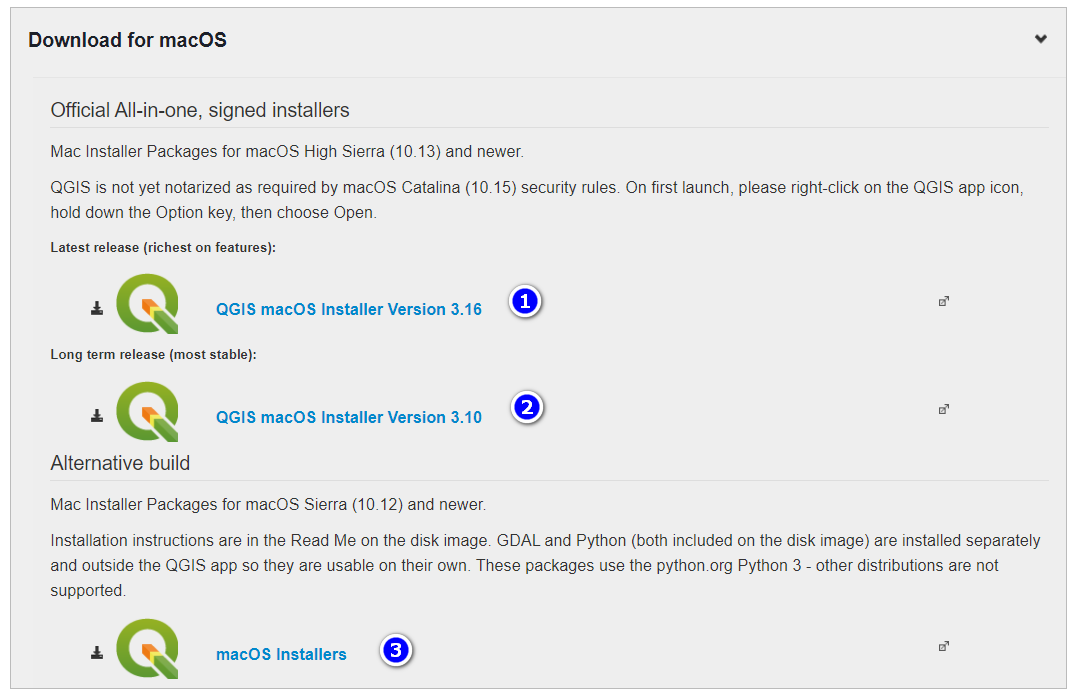The height and width of the screenshot is (695, 1075).
Task: Click the Official All-in-one, signed installers heading
Action: coord(200,110)
